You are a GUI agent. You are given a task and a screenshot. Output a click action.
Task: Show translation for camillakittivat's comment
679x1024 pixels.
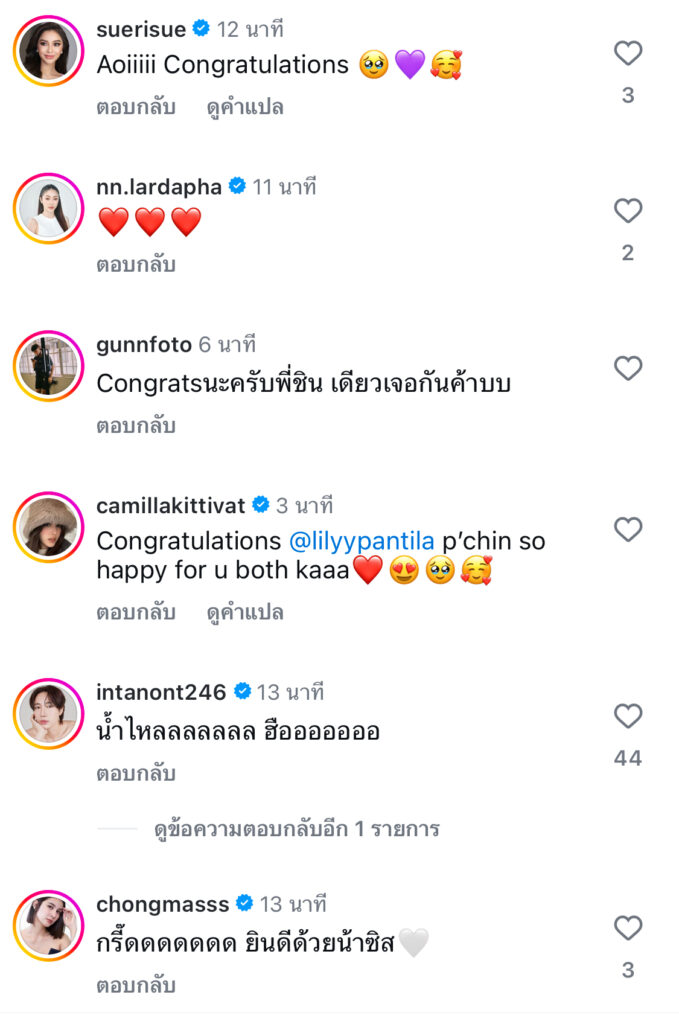[245, 612]
